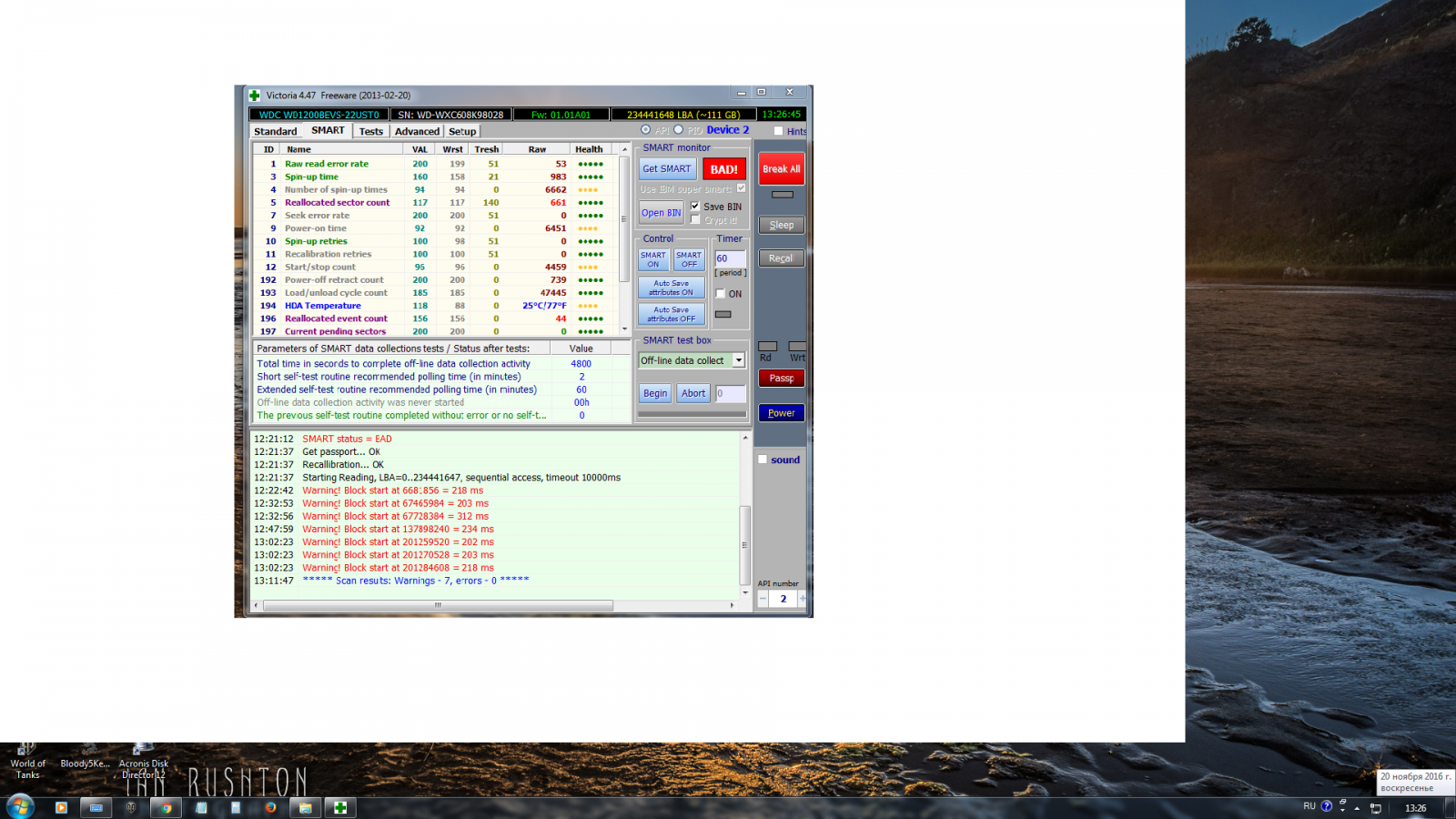This screenshot has height=819, width=1456.
Task: Click the Windows Start orb
Action: click(20, 806)
